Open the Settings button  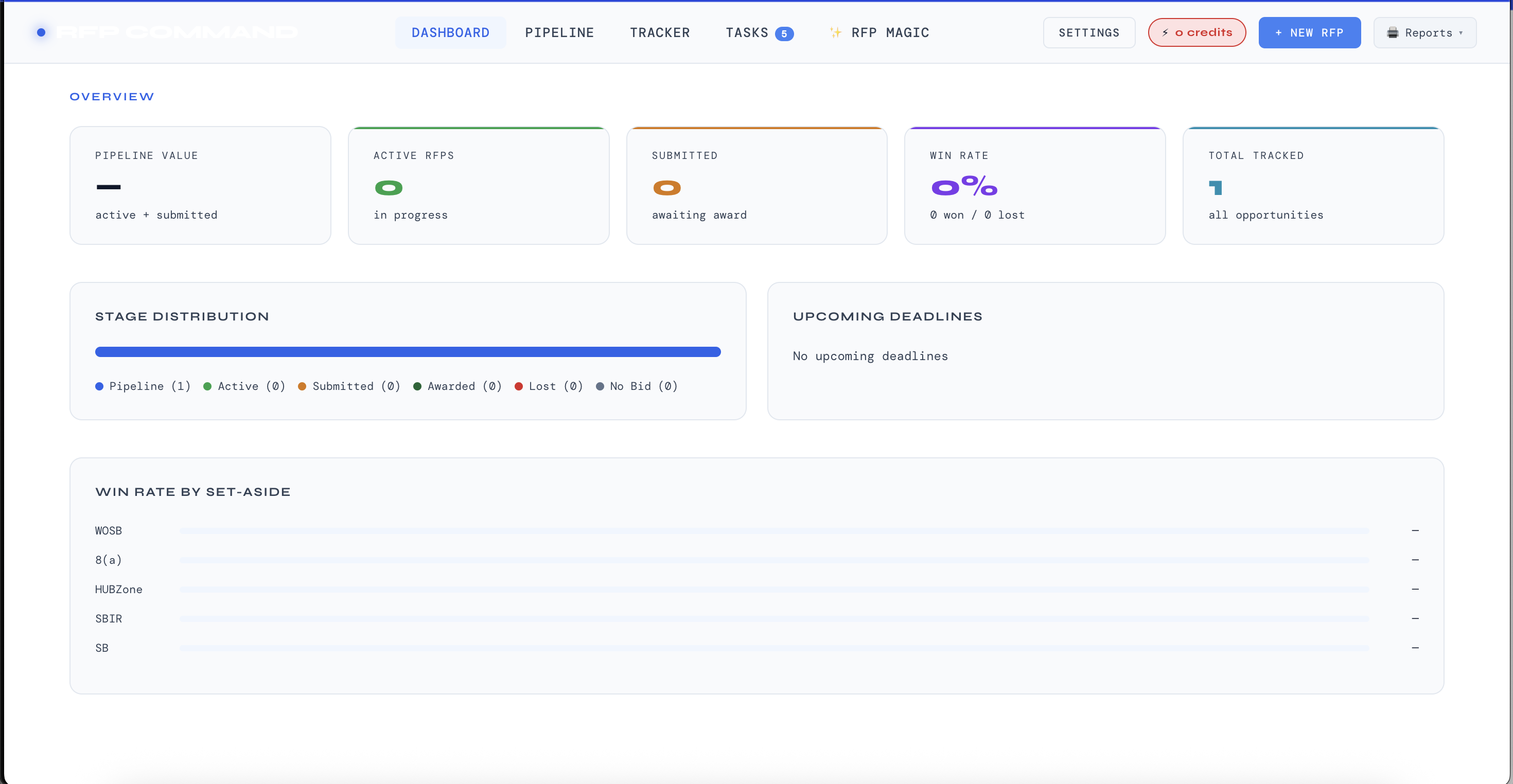point(1088,32)
